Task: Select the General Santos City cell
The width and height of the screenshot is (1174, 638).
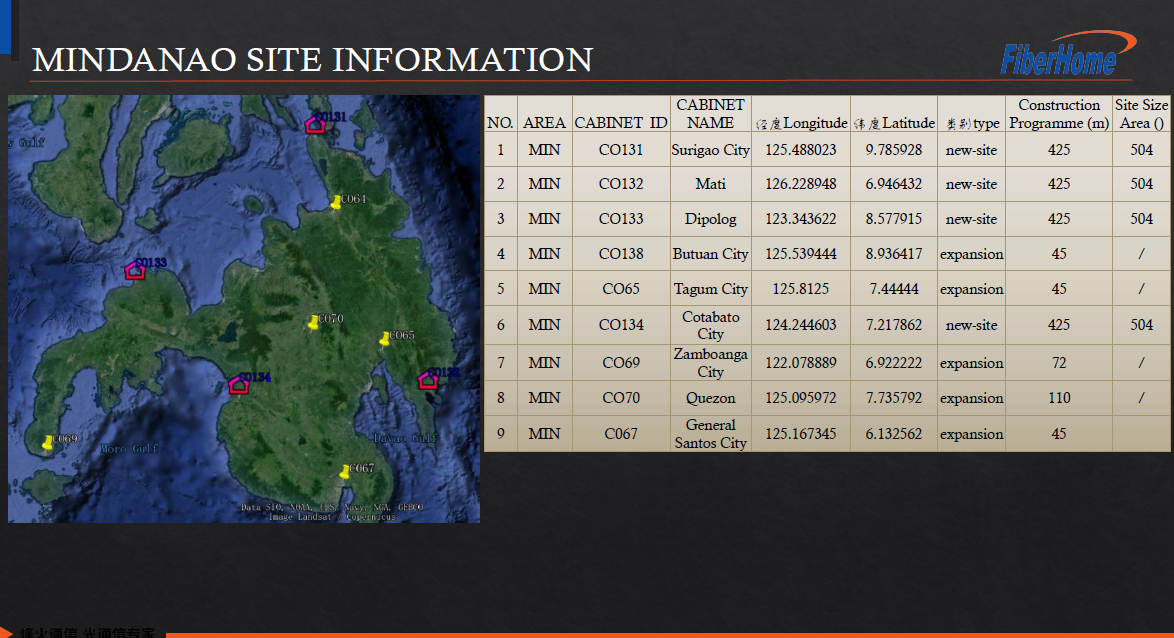Action: 711,434
